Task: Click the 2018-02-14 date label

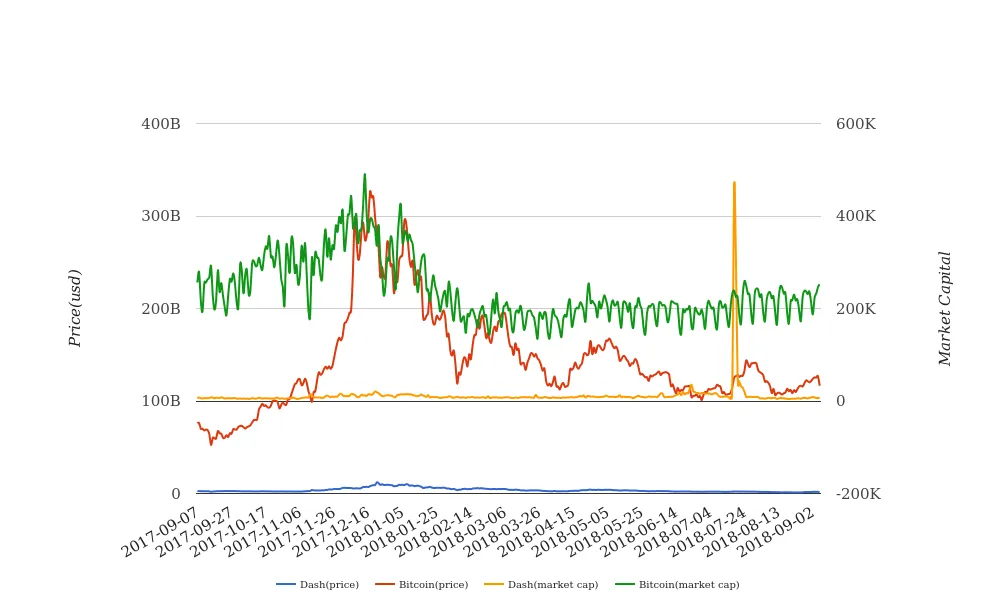Action: click(x=433, y=532)
